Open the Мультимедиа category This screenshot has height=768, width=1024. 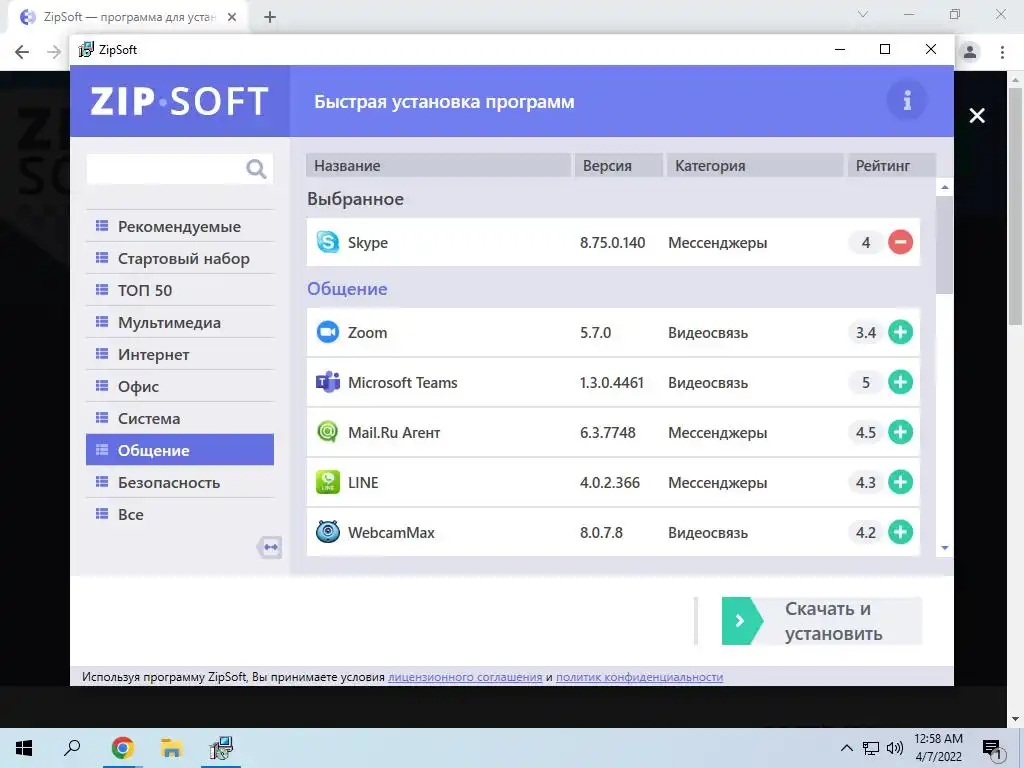[x=180, y=323]
